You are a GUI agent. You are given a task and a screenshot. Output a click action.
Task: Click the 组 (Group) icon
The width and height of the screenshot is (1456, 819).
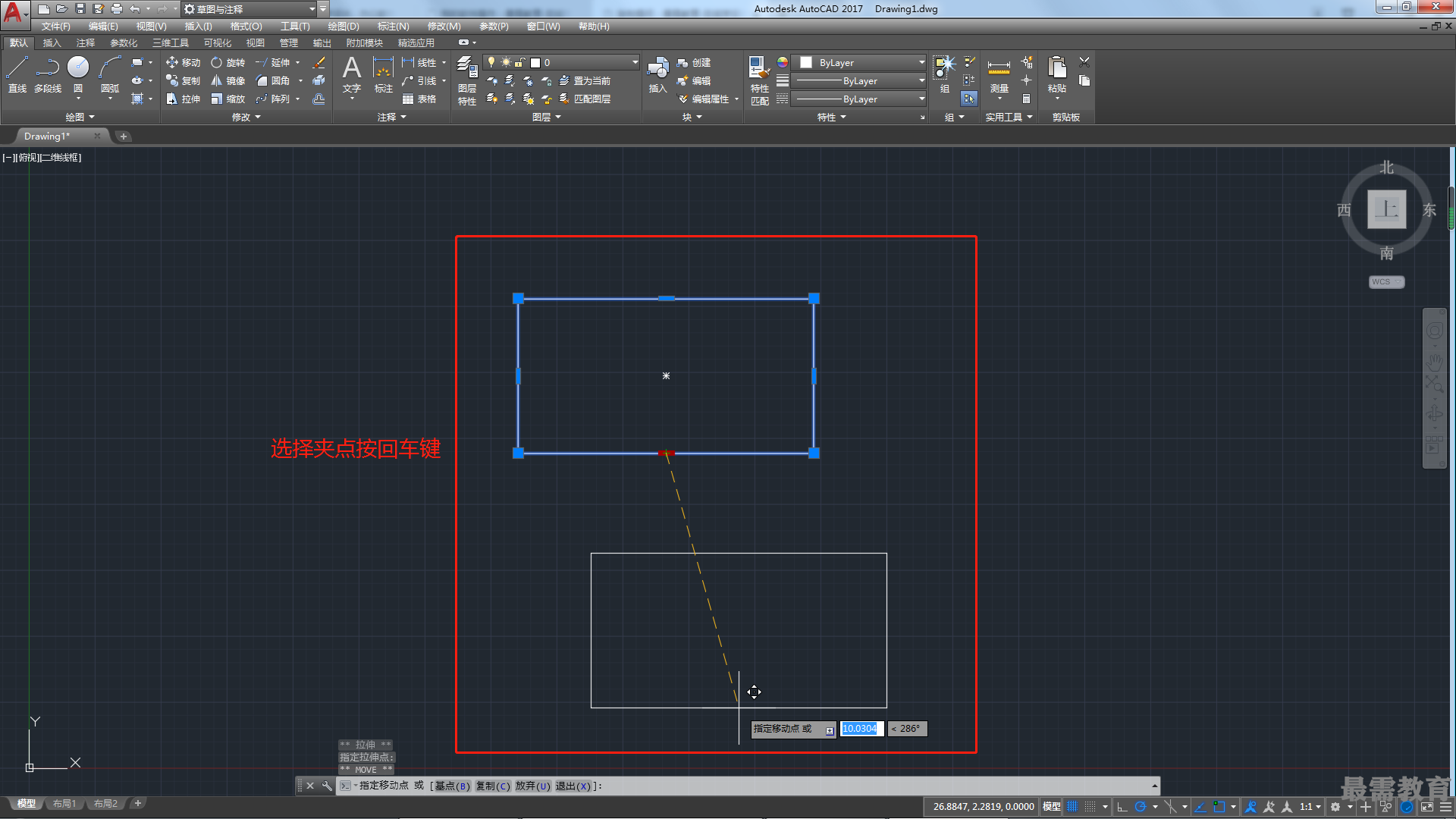(x=944, y=74)
